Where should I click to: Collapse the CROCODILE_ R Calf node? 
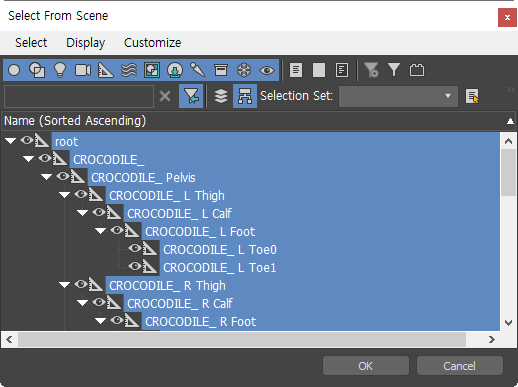click(x=83, y=303)
